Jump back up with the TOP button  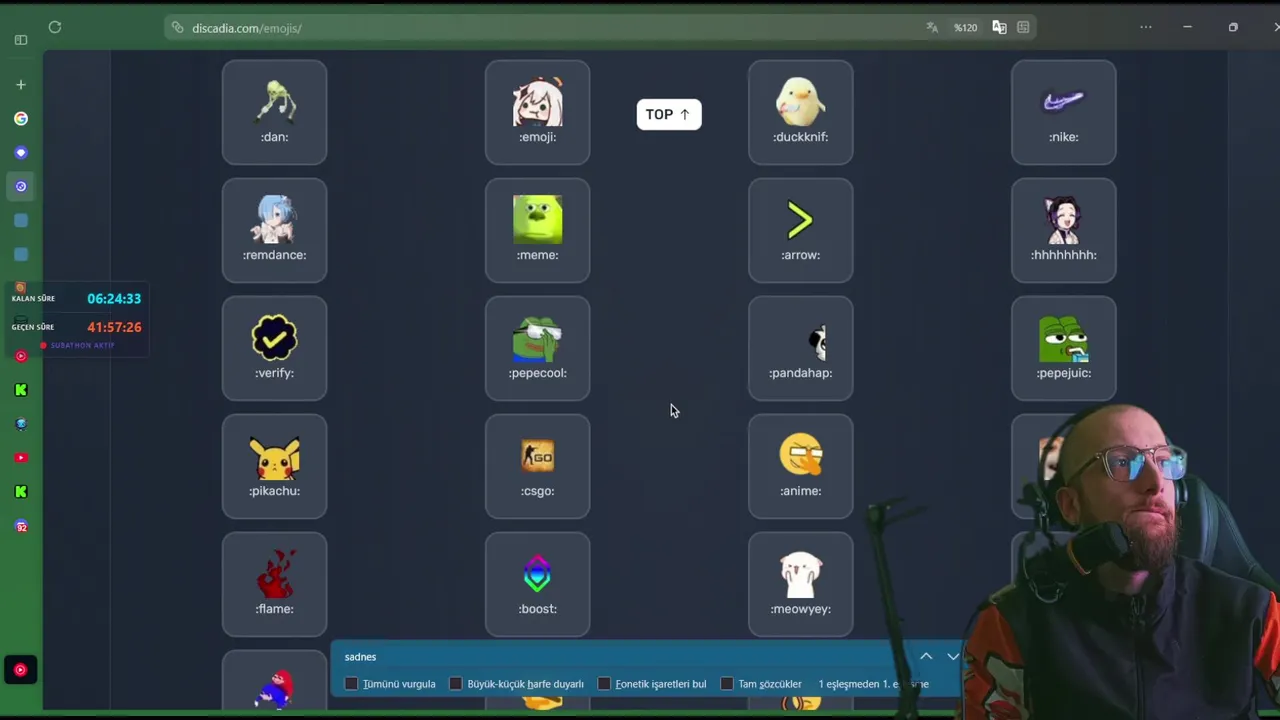click(669, 114)
